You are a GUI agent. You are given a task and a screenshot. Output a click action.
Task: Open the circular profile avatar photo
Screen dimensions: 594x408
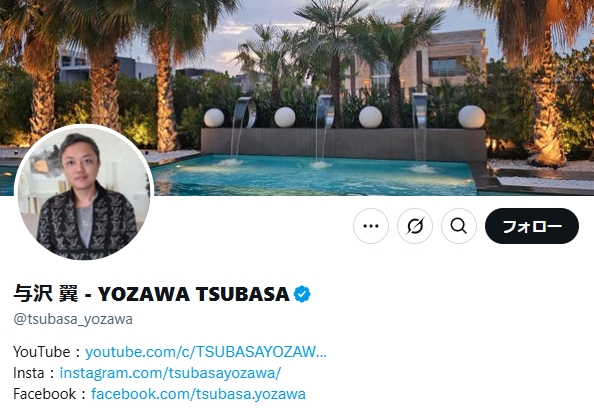coord(84,192)
